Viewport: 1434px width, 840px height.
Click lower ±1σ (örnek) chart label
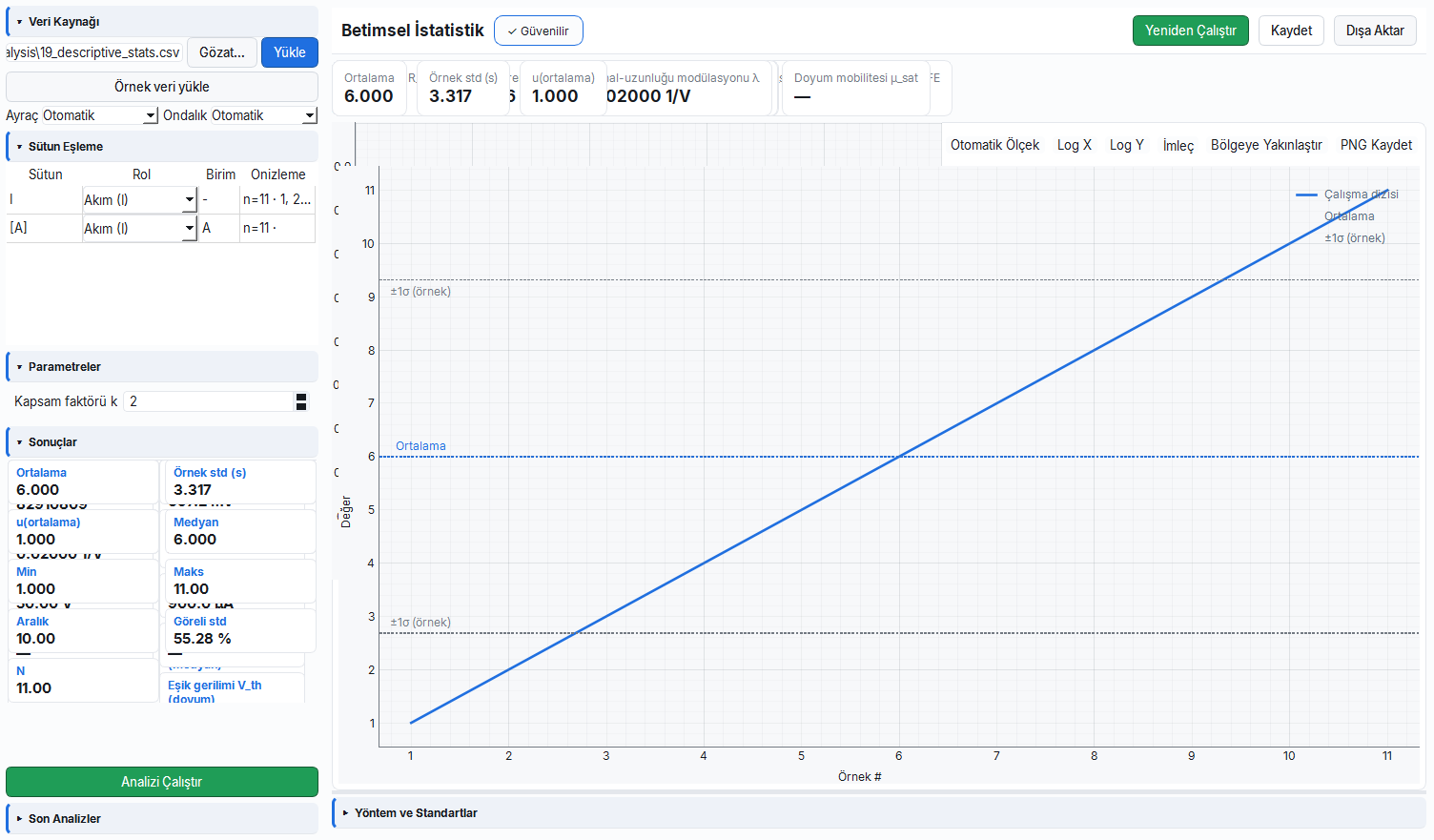pyautogui.click(x=420, y=623)
